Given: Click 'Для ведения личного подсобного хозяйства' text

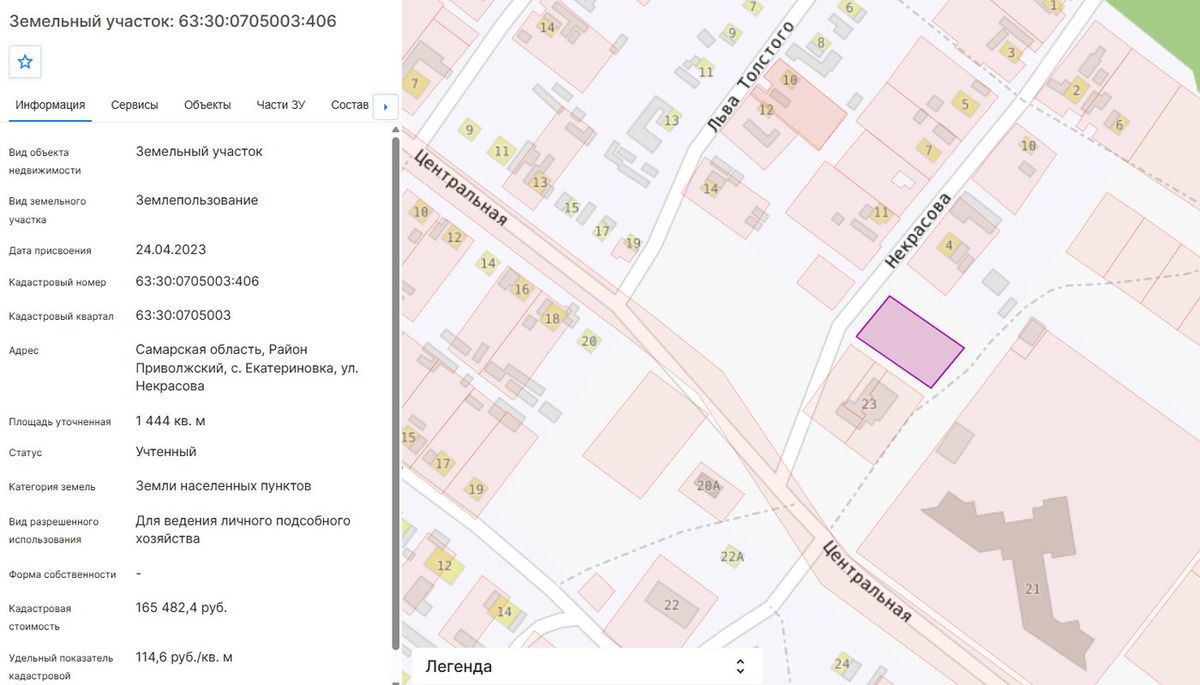Looking at the screenshot, I should click(243, 529).
